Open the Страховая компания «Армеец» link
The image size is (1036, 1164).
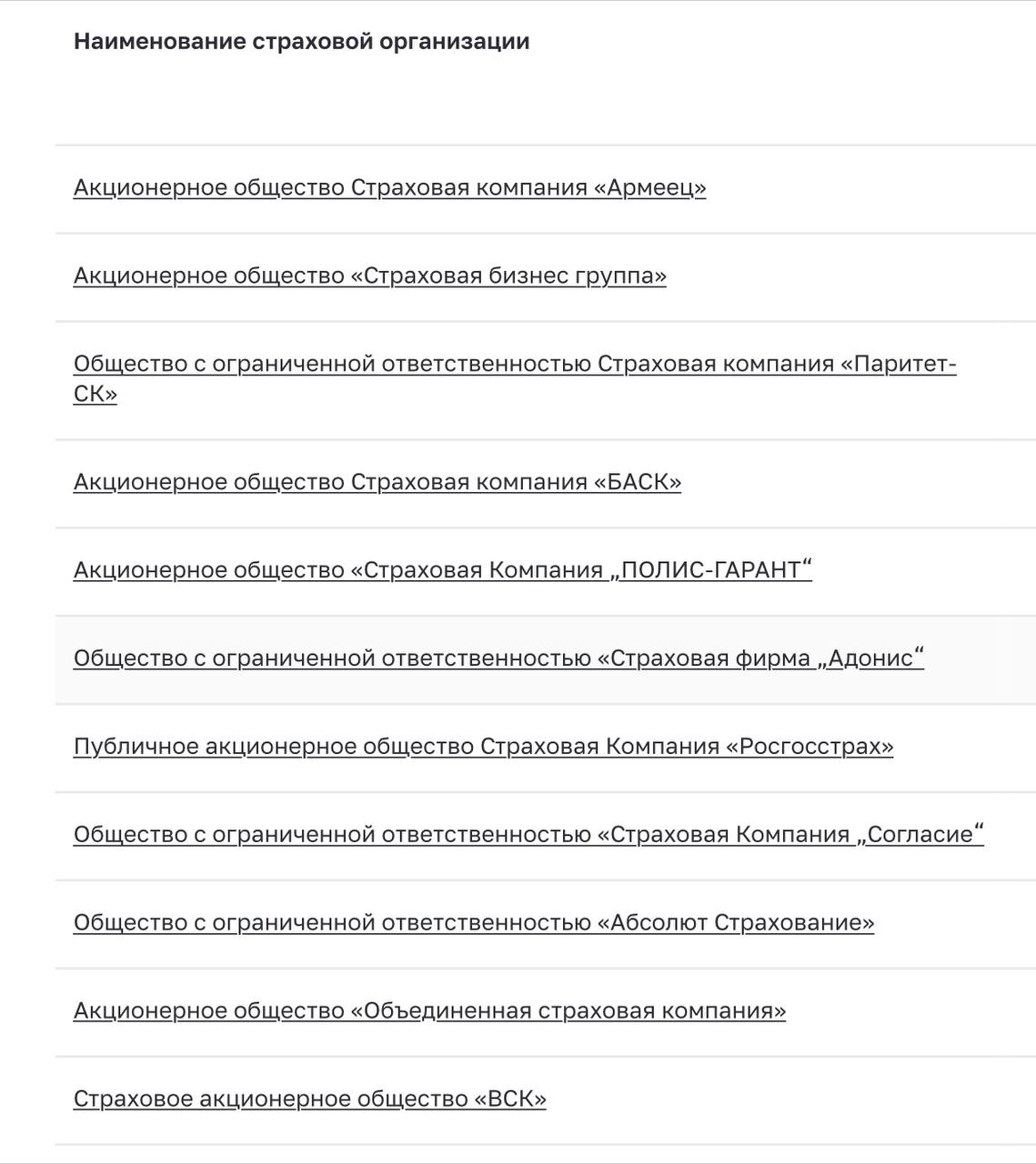(389, 188)
